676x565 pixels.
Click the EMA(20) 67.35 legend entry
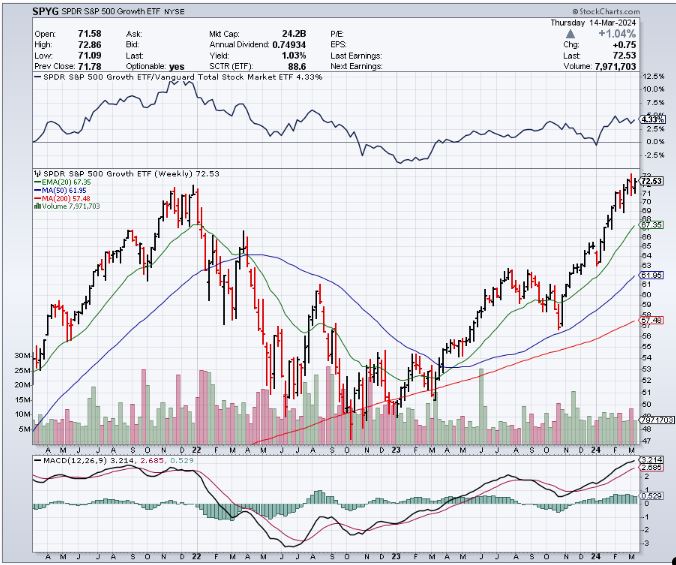(63, 182)
